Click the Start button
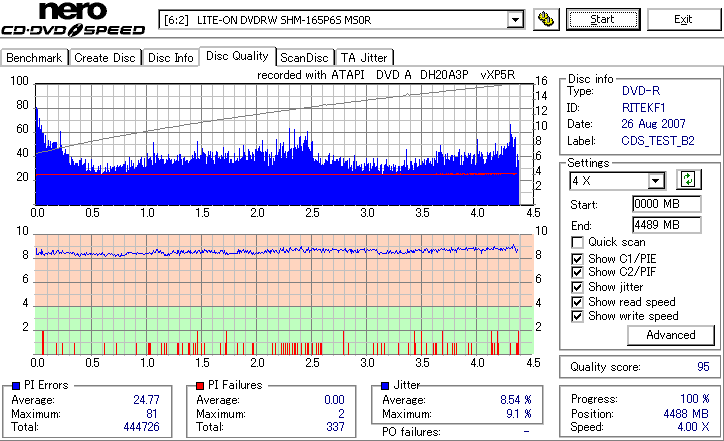This screenshot has height=441, width=724. pyautogui.click(x=603, y=19)
